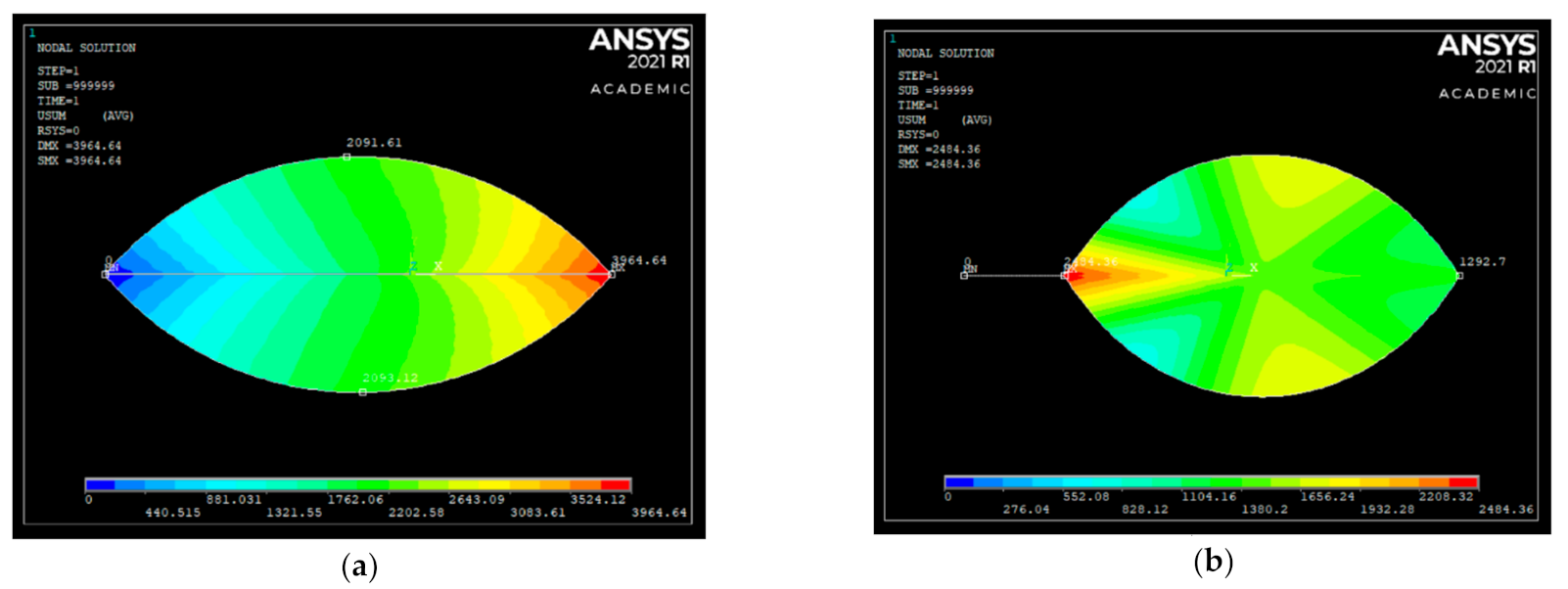Click the 2484.36 label at the left tip of shape (b)
Viewport: 1568px width, 589px height.
[x=1090, y=262]
